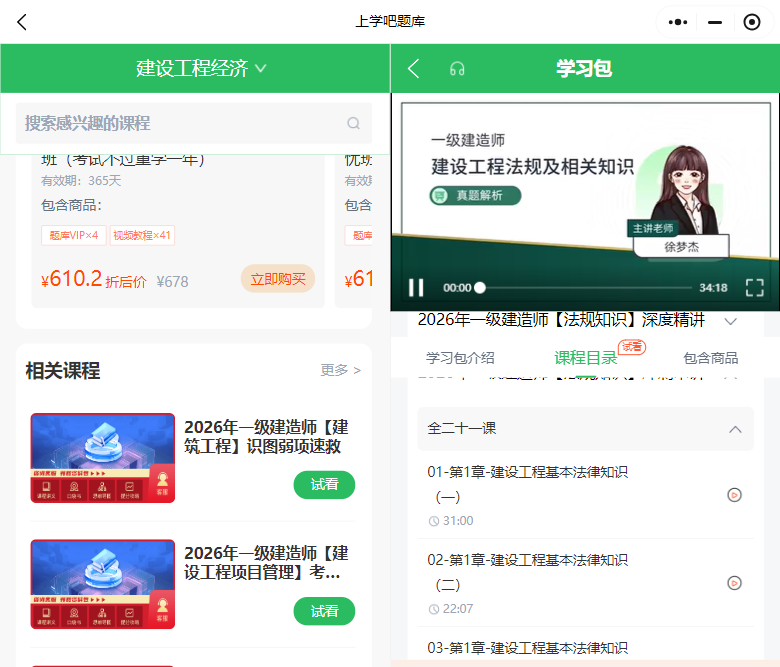Tap the capsule circular close-target icon
The width and height of the screenshot is (780, 667).
[x=752, y=22]
